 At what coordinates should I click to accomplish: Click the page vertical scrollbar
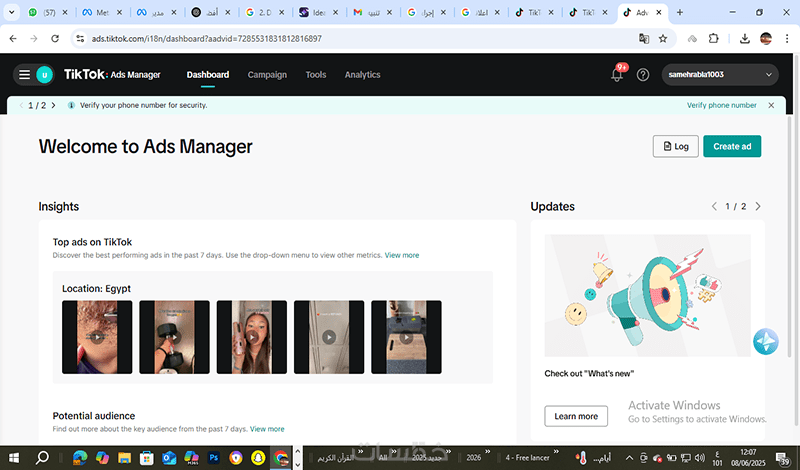[789, 237]
